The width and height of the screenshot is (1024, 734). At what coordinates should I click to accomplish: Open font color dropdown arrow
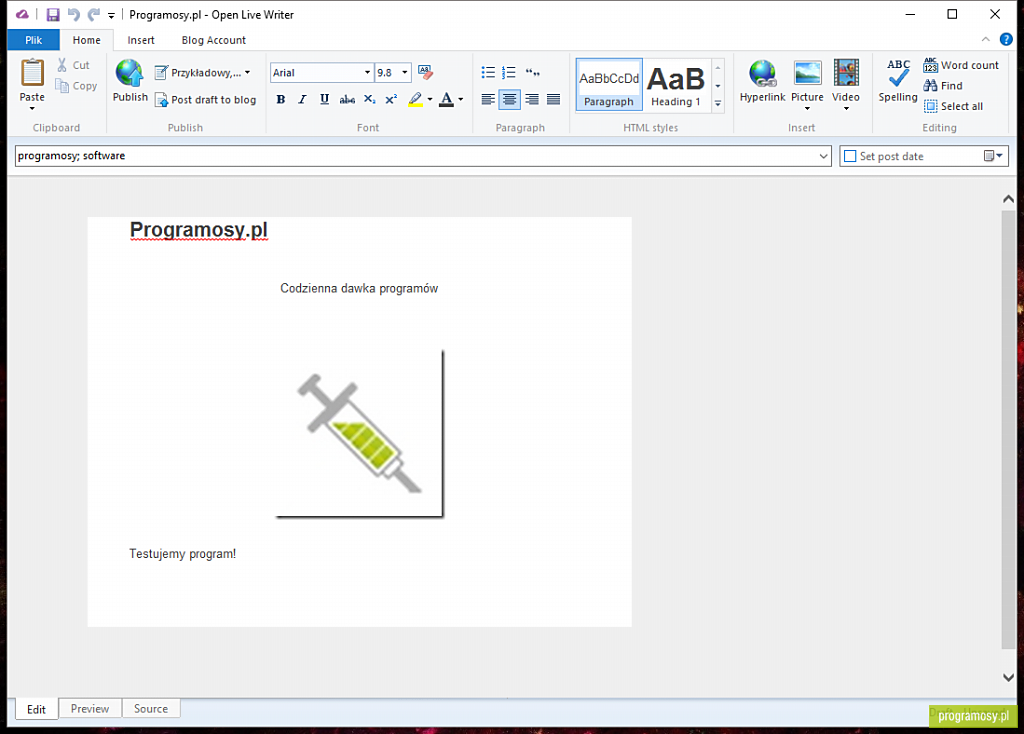pyautogui.click(x=460, y=99)
